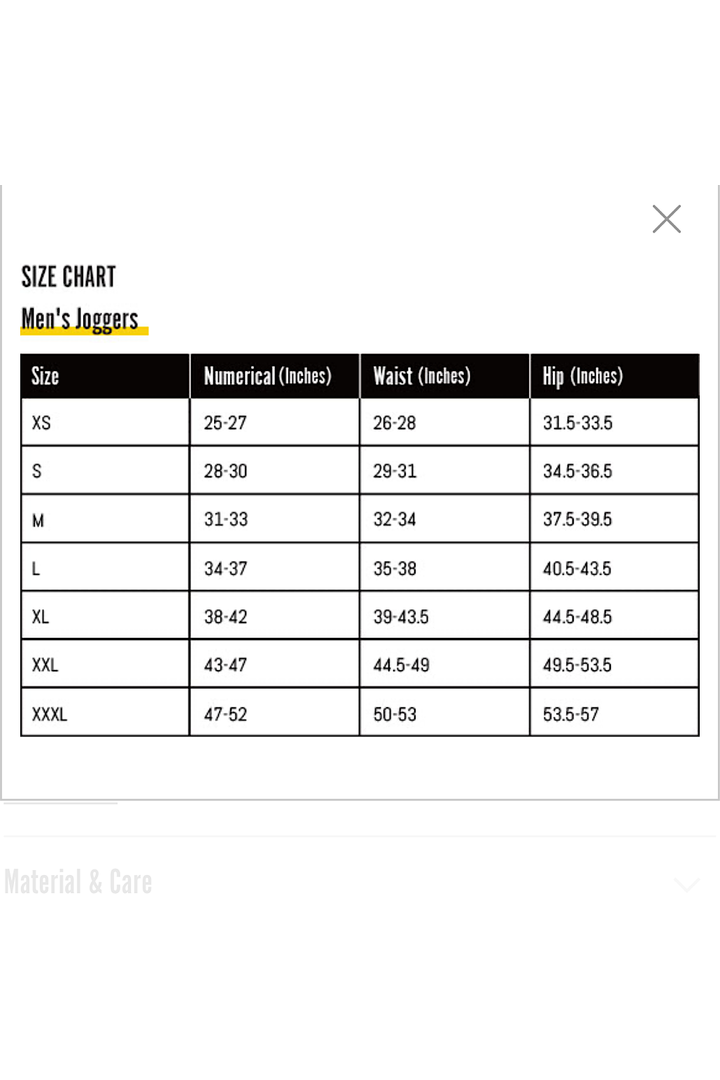This screenshot has width=720, height=1080.
Task: Choose the XXXL size cell
Action: pos(49,714)
